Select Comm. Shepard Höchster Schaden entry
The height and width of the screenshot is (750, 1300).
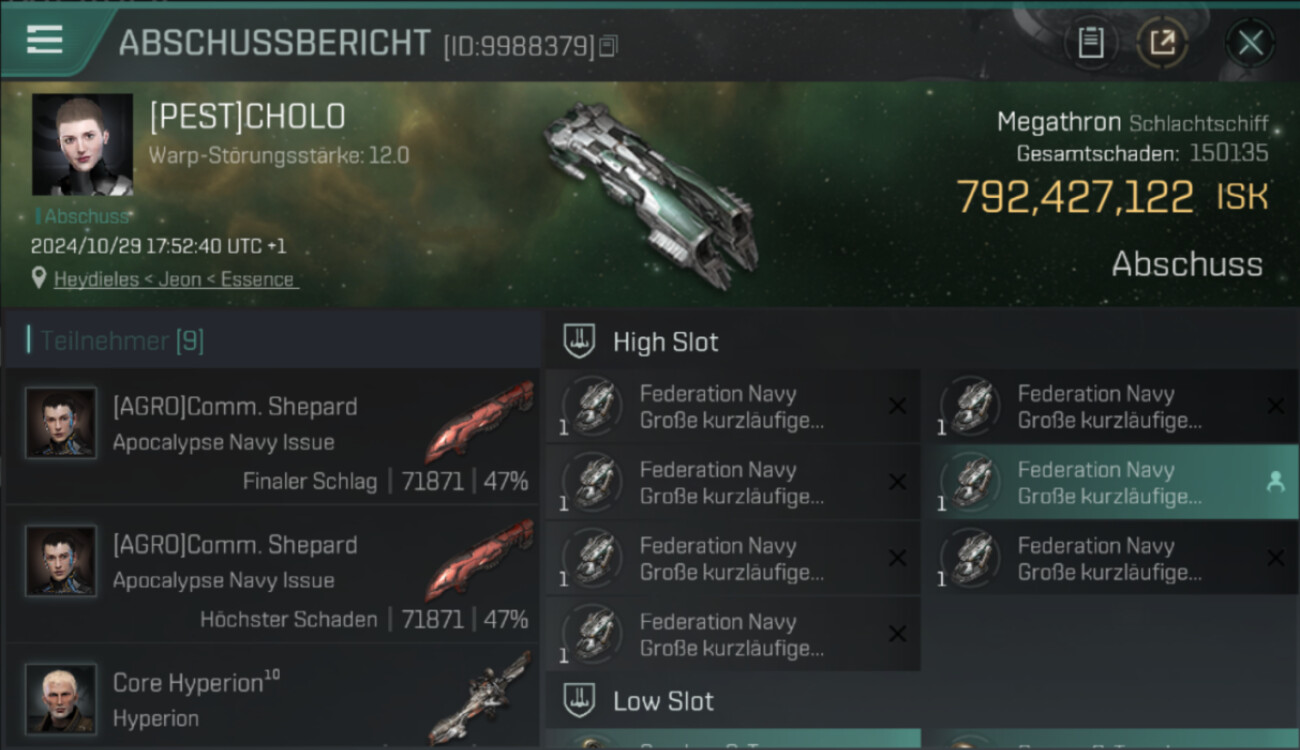[x=272, y=574]
